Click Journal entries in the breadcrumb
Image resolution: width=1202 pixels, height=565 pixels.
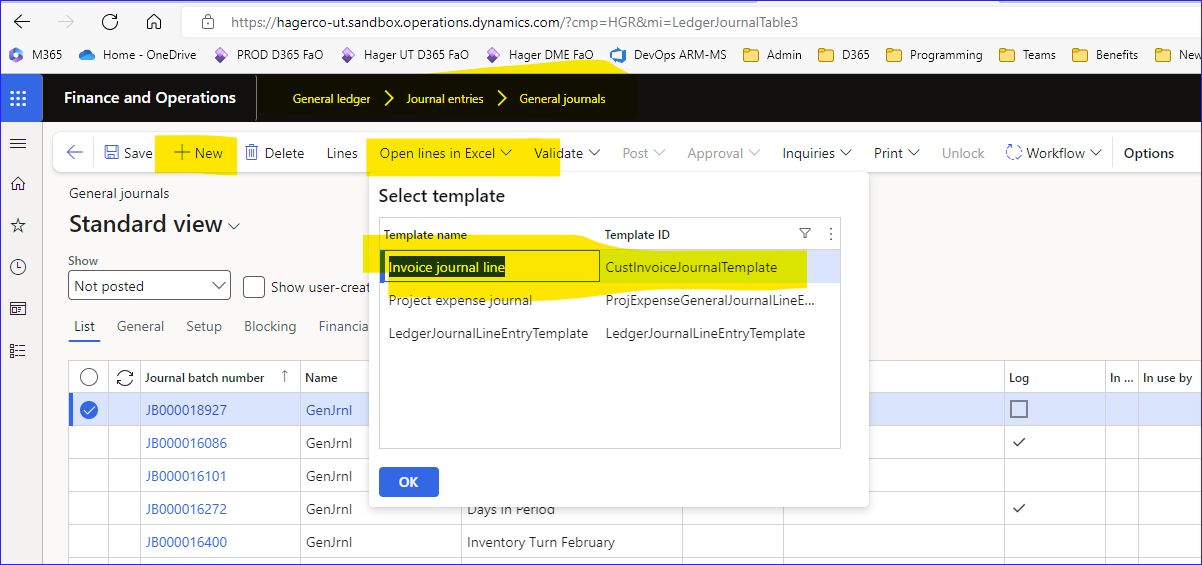click(x=445, y=99)
